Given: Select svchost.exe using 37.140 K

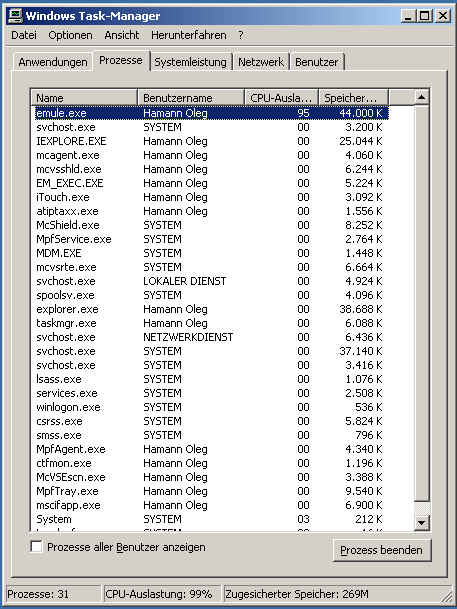Looking at the screenshot, I should pos(210,351).
